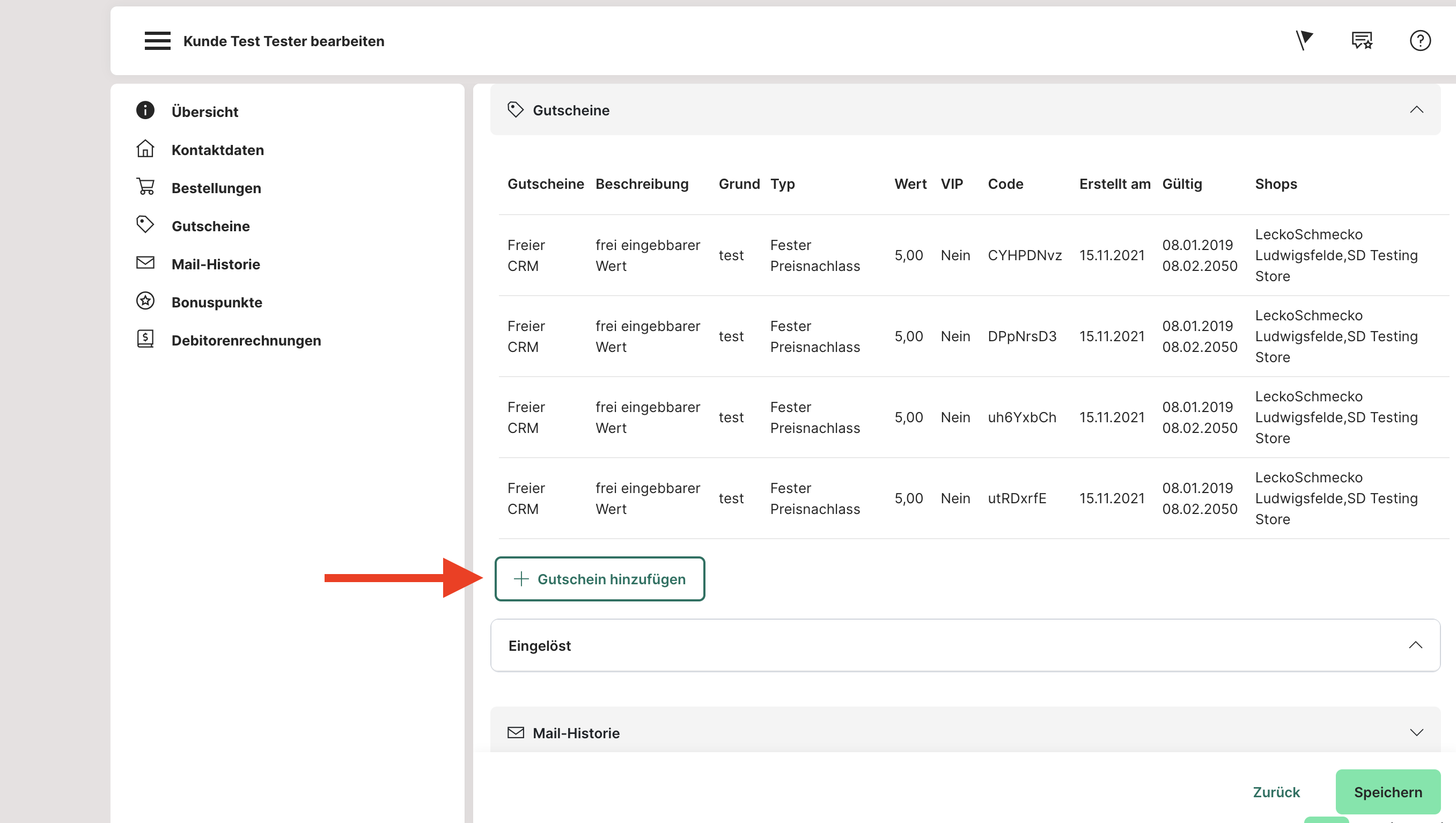Expand the Mail-Historie section chevron

(1416, 732)
